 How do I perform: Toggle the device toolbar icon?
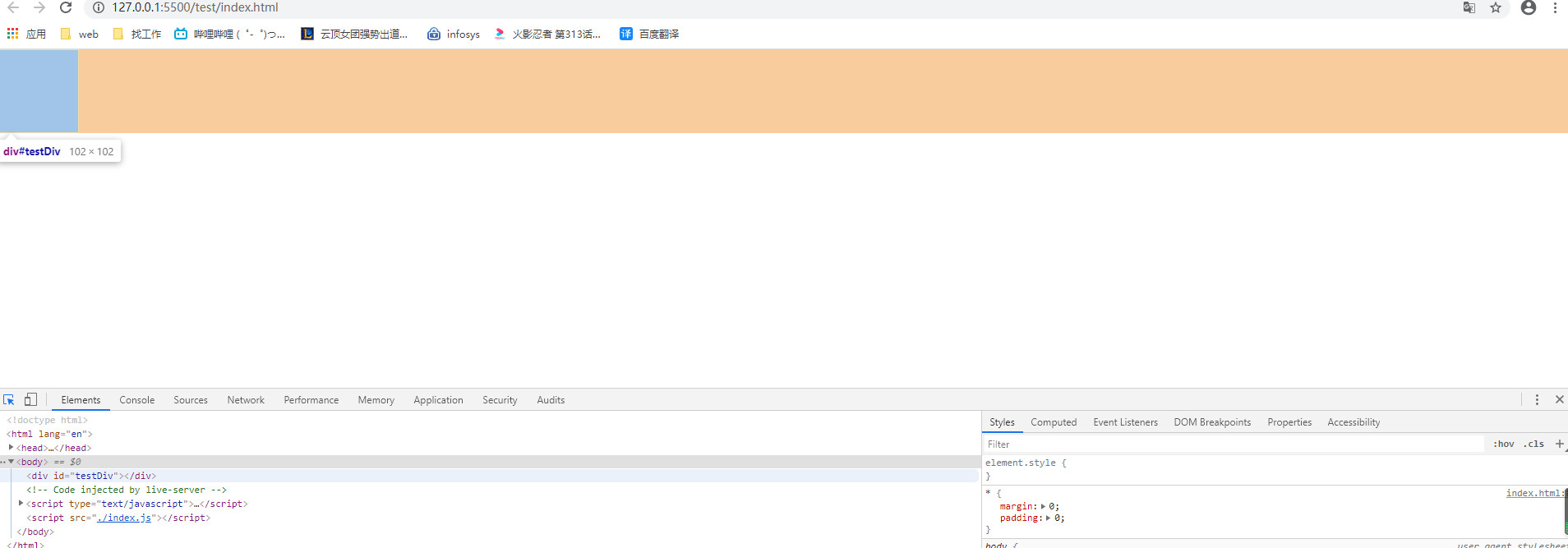coord(30,399)
